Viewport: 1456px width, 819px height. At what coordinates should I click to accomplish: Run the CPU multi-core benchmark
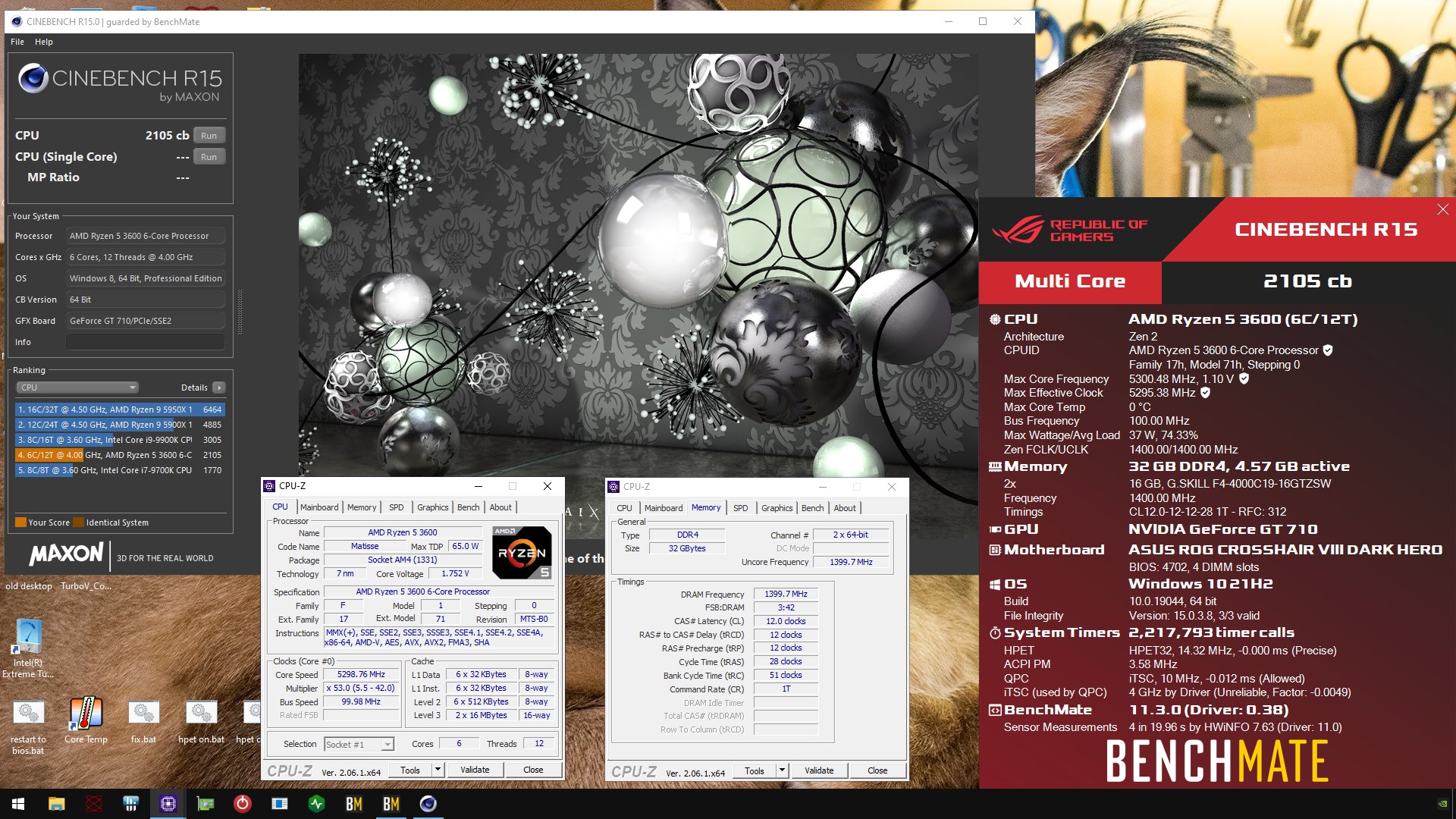[x=209, y=136]
